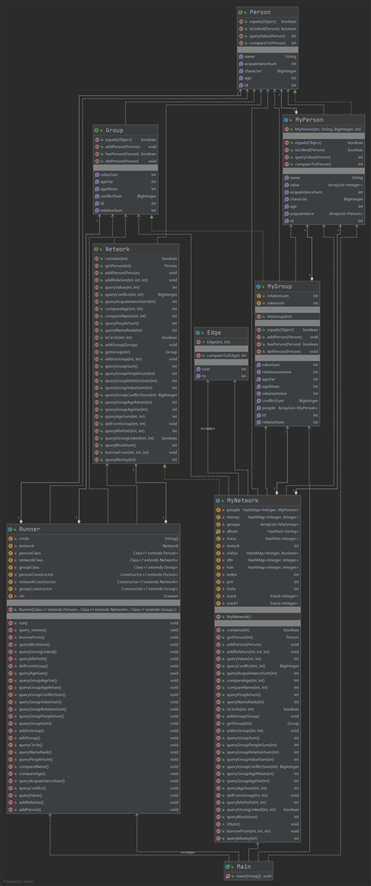
Task: Select the run() method in Runner
Action: point(94,623)
